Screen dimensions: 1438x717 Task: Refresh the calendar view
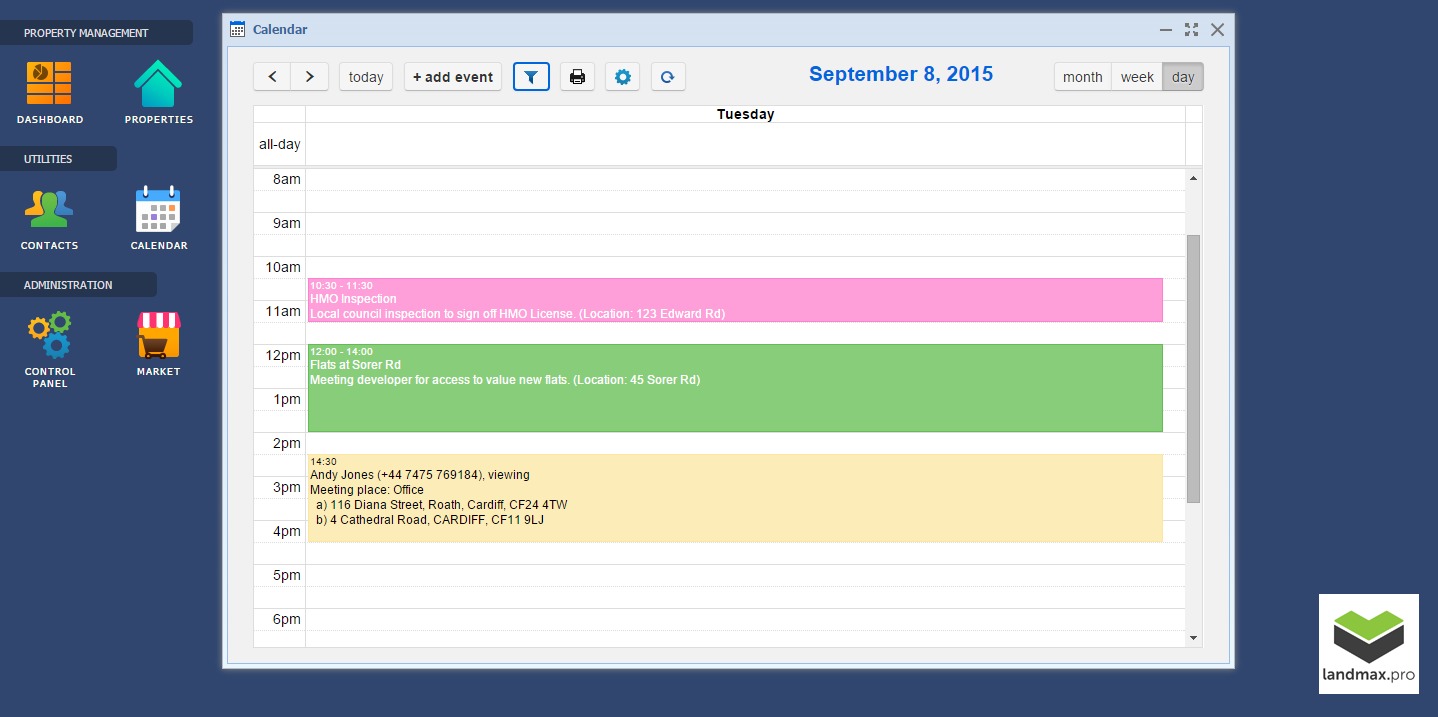click(668, 77)
